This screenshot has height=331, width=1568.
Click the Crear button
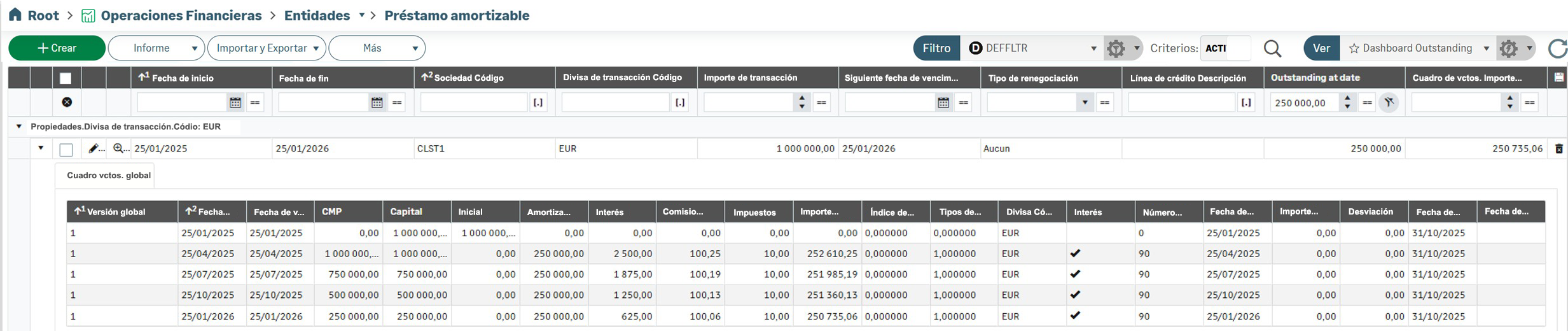point(57,48)
